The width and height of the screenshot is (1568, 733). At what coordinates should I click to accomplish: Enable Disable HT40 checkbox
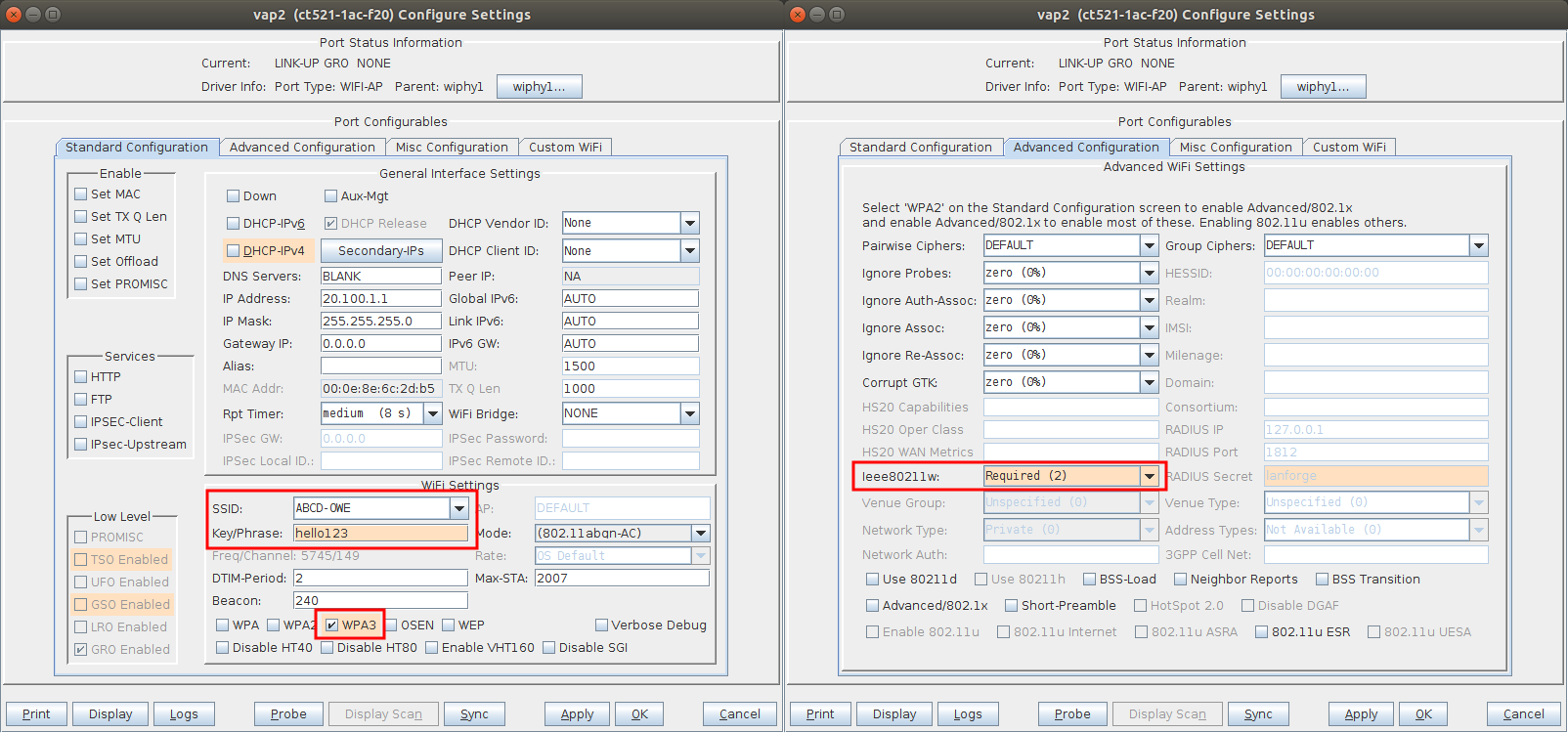pyautogui.click(x=222, y=647)
